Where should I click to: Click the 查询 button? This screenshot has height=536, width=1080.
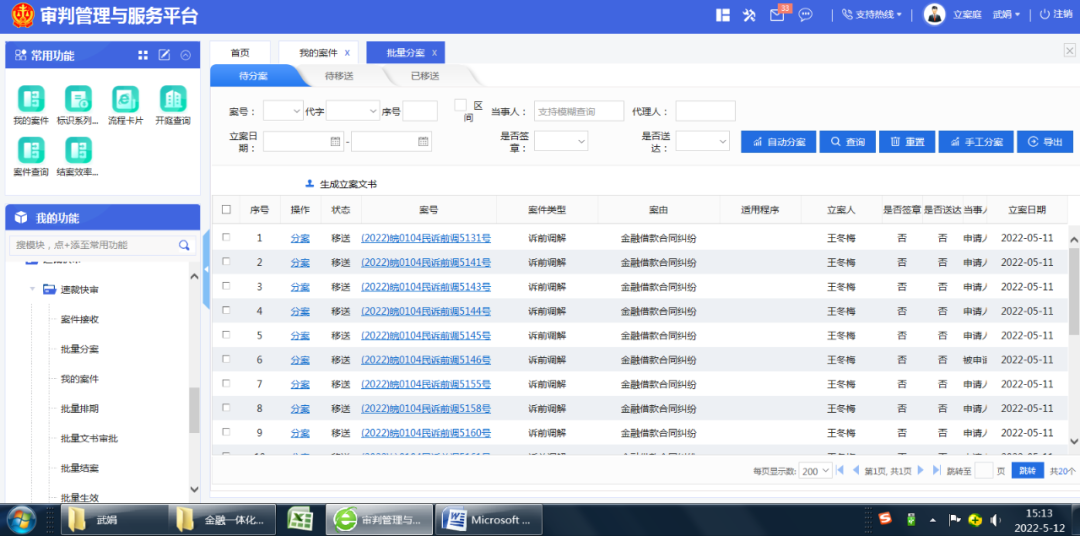(x=847, y=141)
